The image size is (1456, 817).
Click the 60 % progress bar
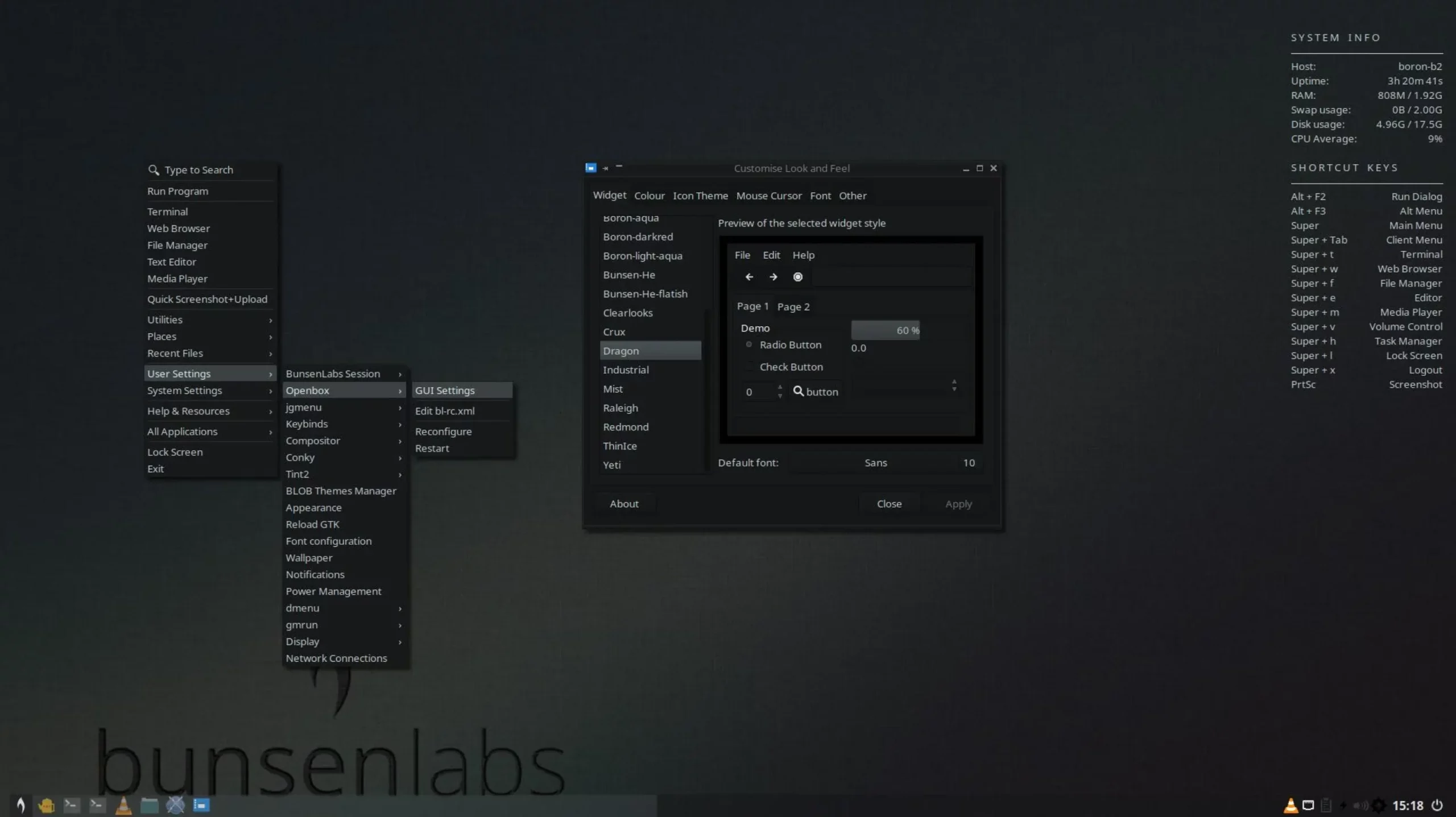[x=885, y=330]
